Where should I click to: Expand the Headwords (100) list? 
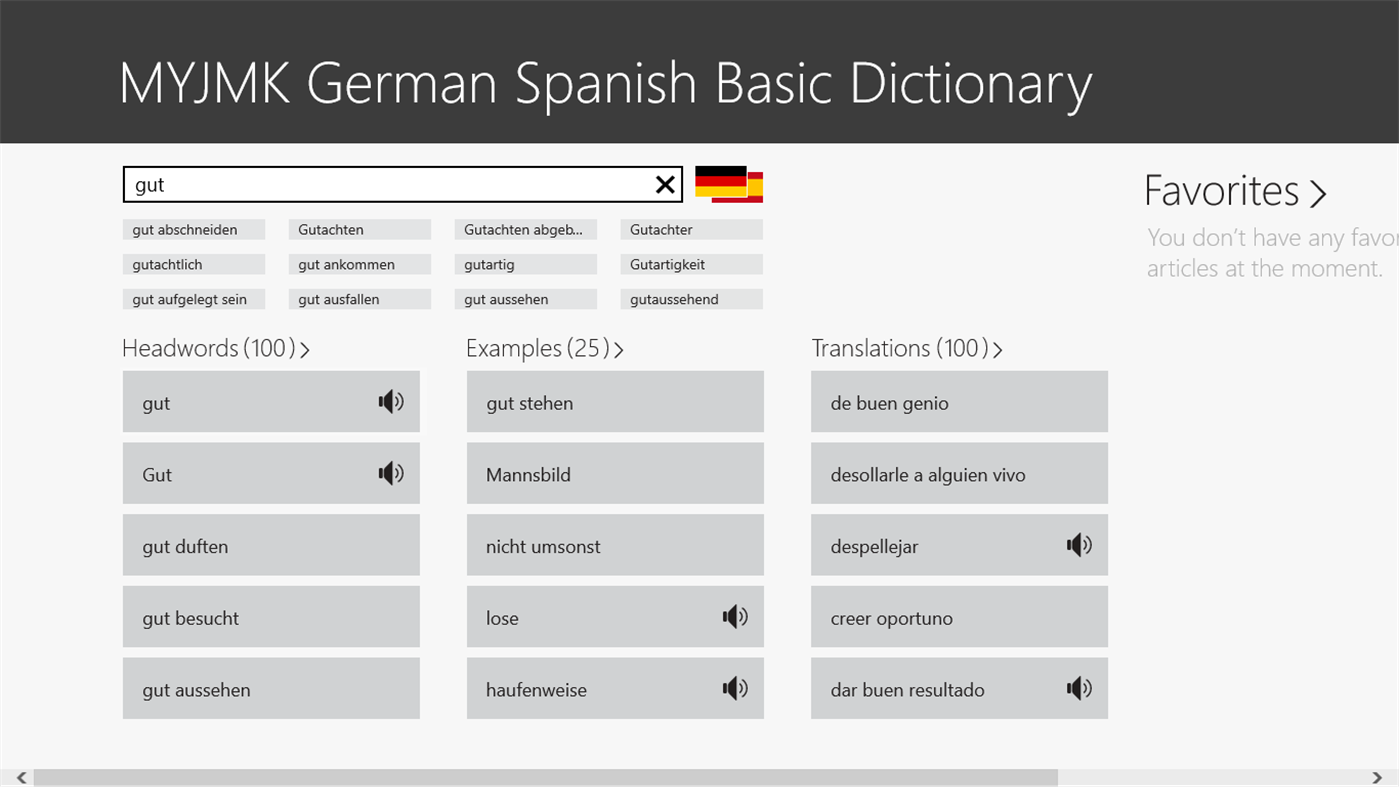[x=305, y=349]
